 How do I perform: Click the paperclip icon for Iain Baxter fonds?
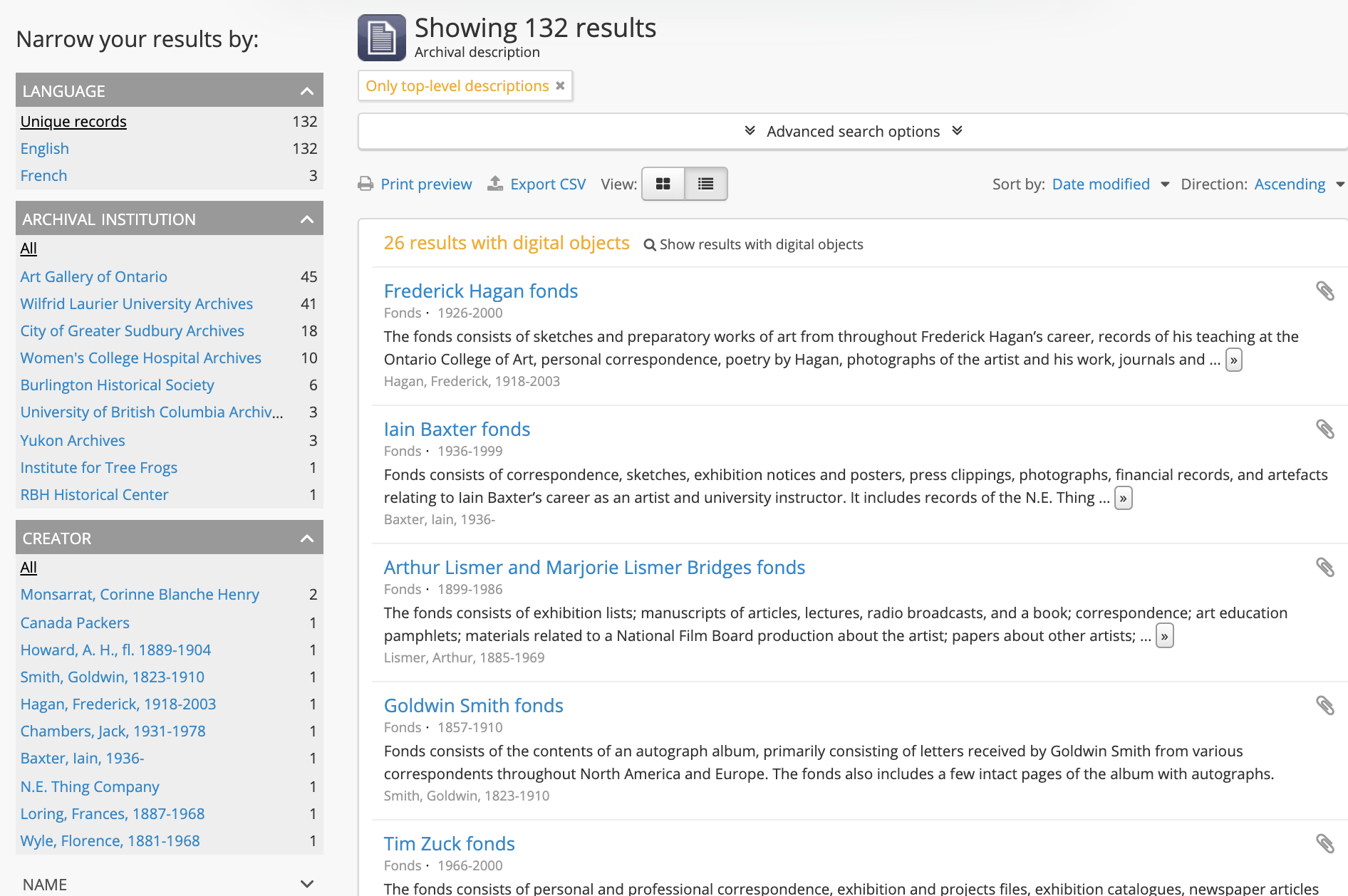pos(1324,429)
